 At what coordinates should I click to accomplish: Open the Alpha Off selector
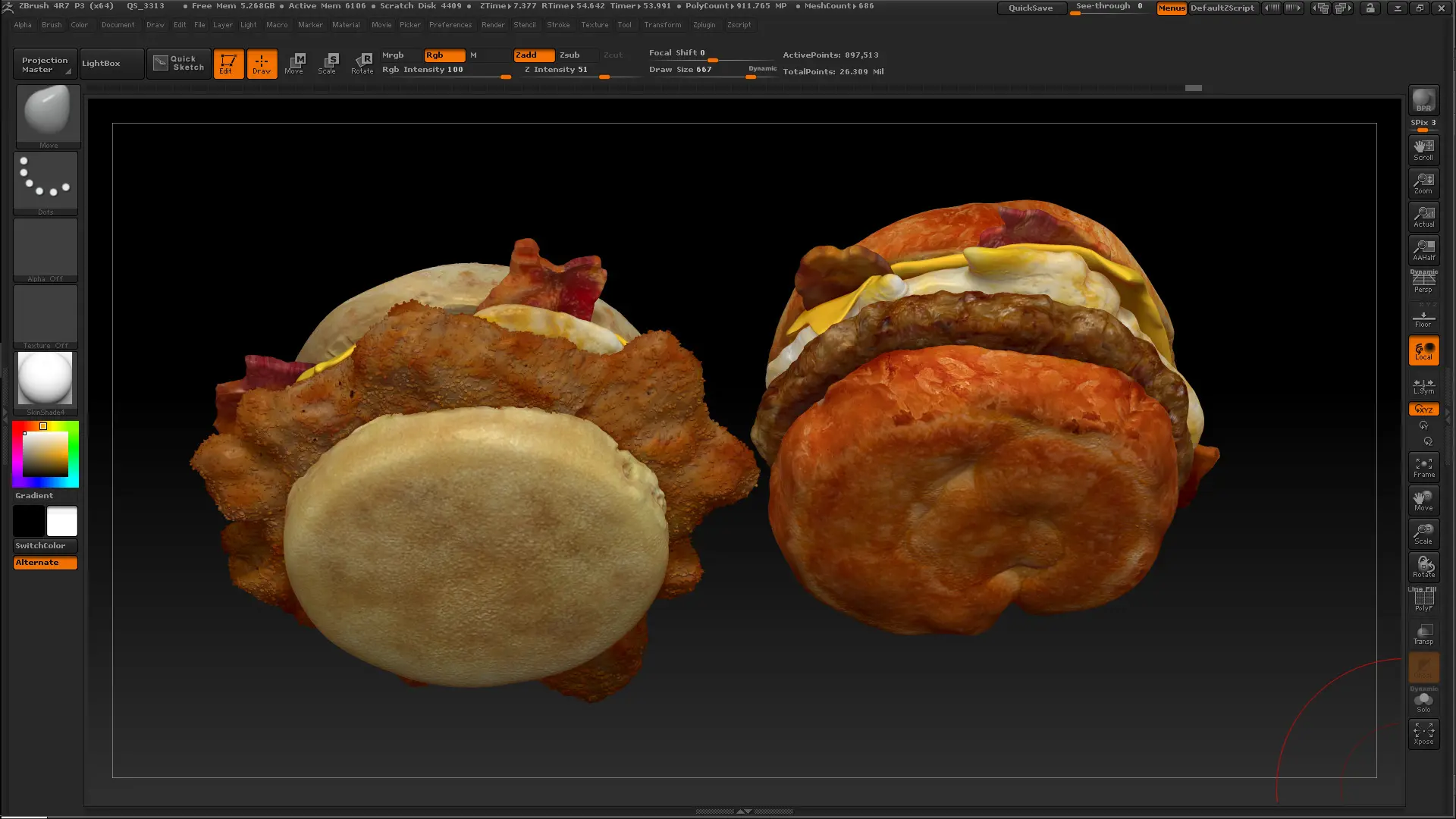(45, 250)
